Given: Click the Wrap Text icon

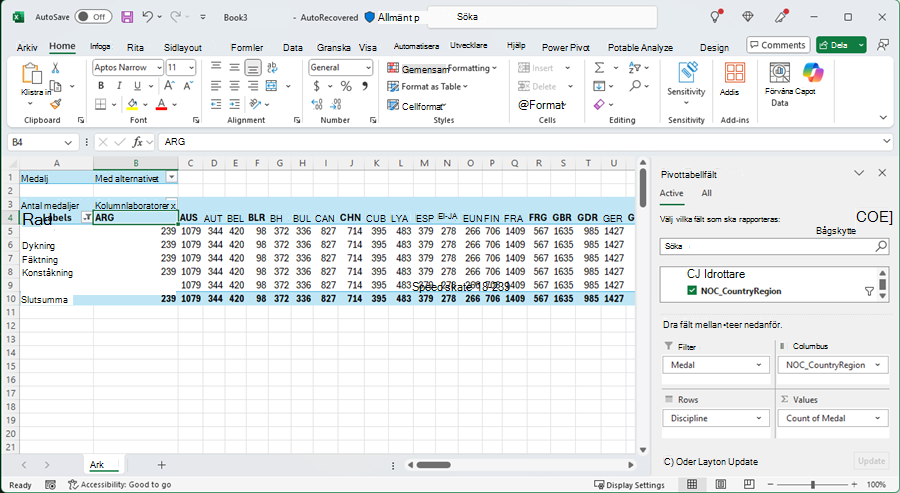Looking at the screenshot, I should 272,68.
